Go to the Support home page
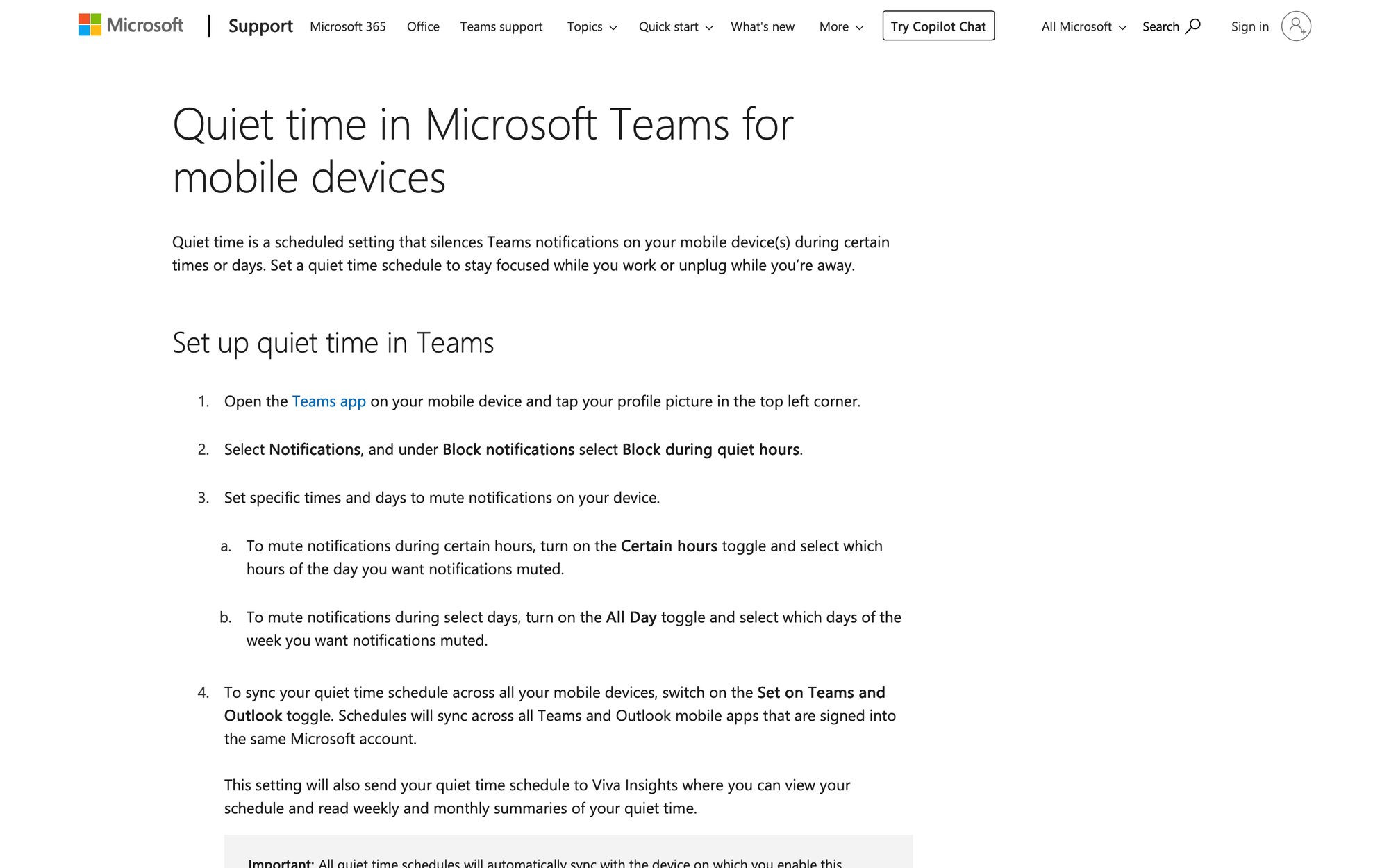 click(x=260, y=26)
